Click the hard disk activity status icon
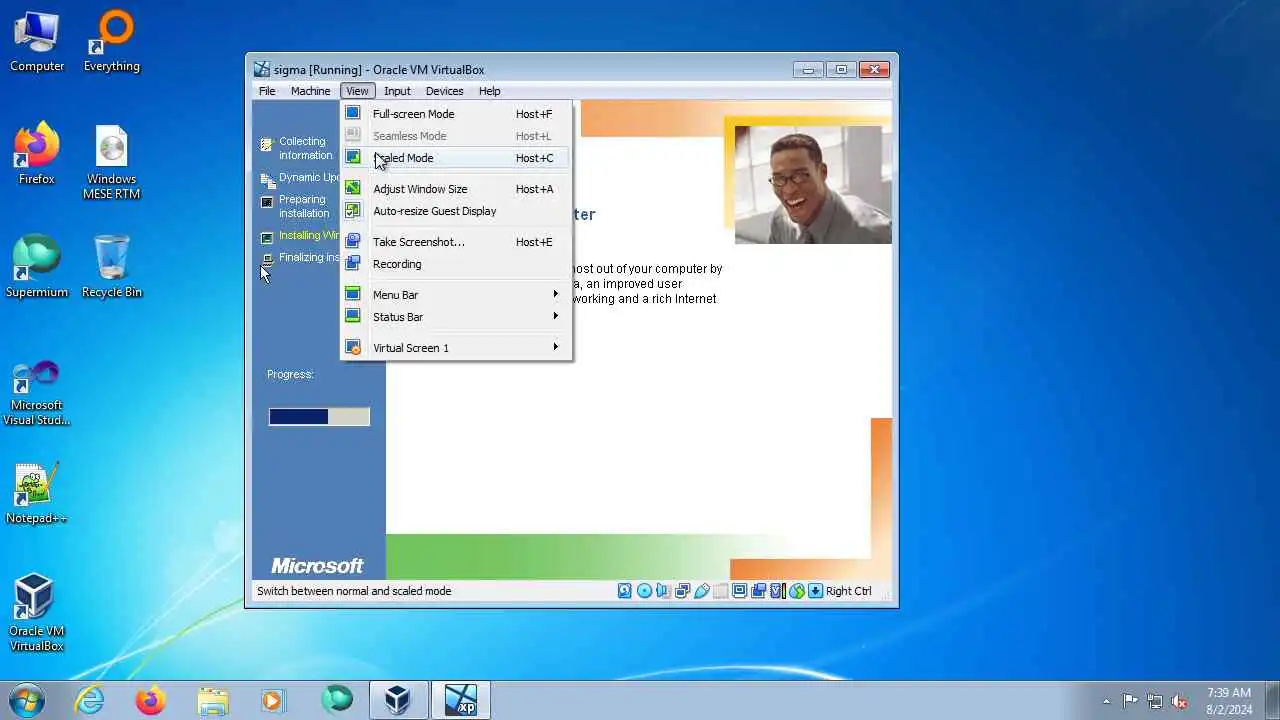The image size is (1280, 720). point(625,591)
